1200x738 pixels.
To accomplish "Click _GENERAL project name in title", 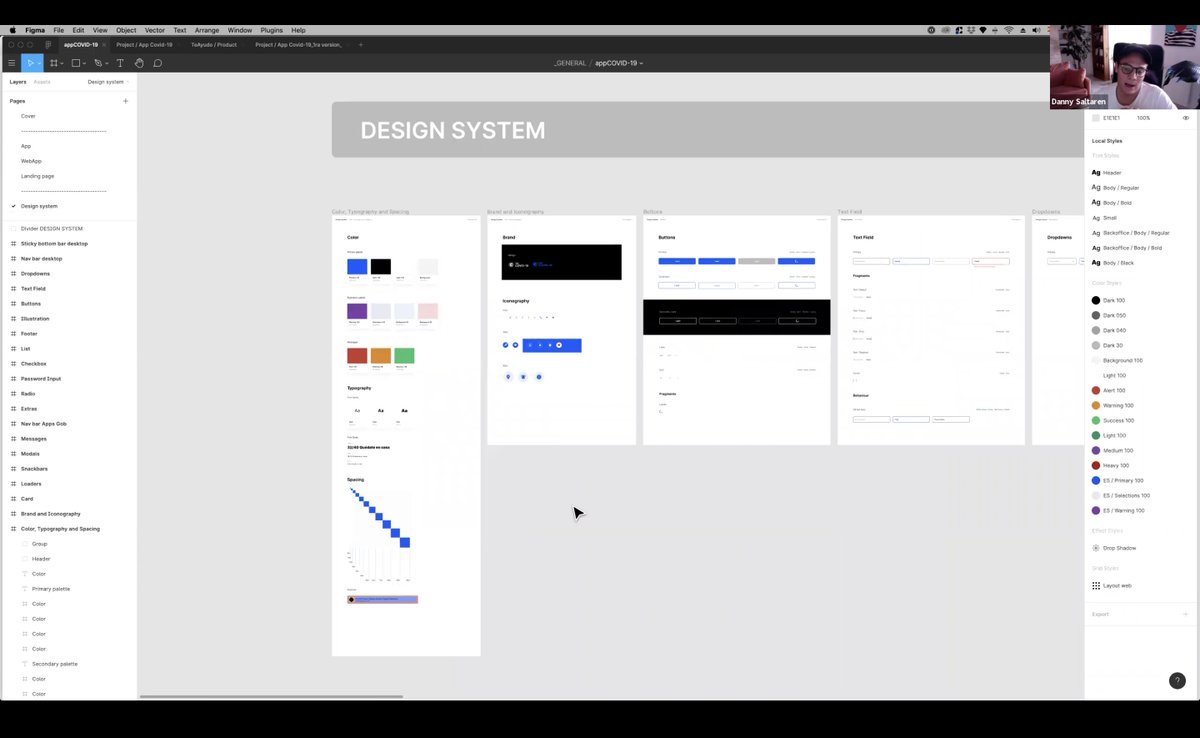I will 570,63.
